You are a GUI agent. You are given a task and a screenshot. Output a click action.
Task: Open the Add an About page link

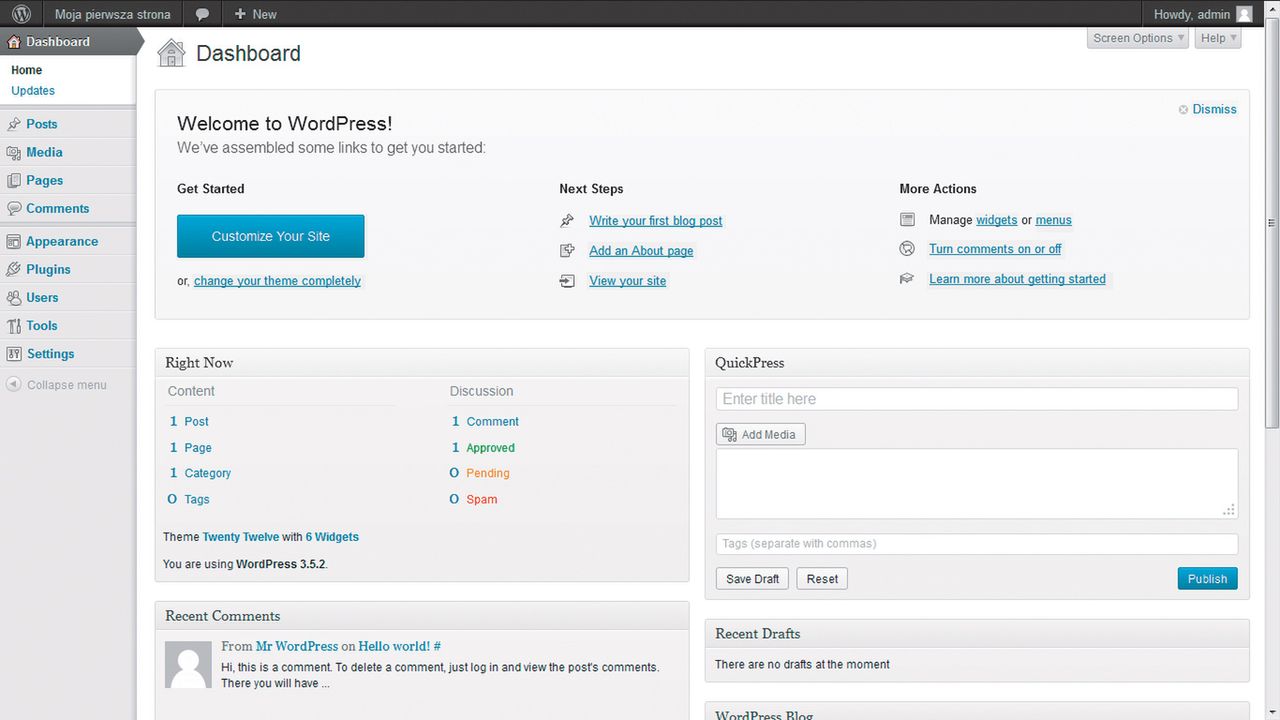(641, 251)
